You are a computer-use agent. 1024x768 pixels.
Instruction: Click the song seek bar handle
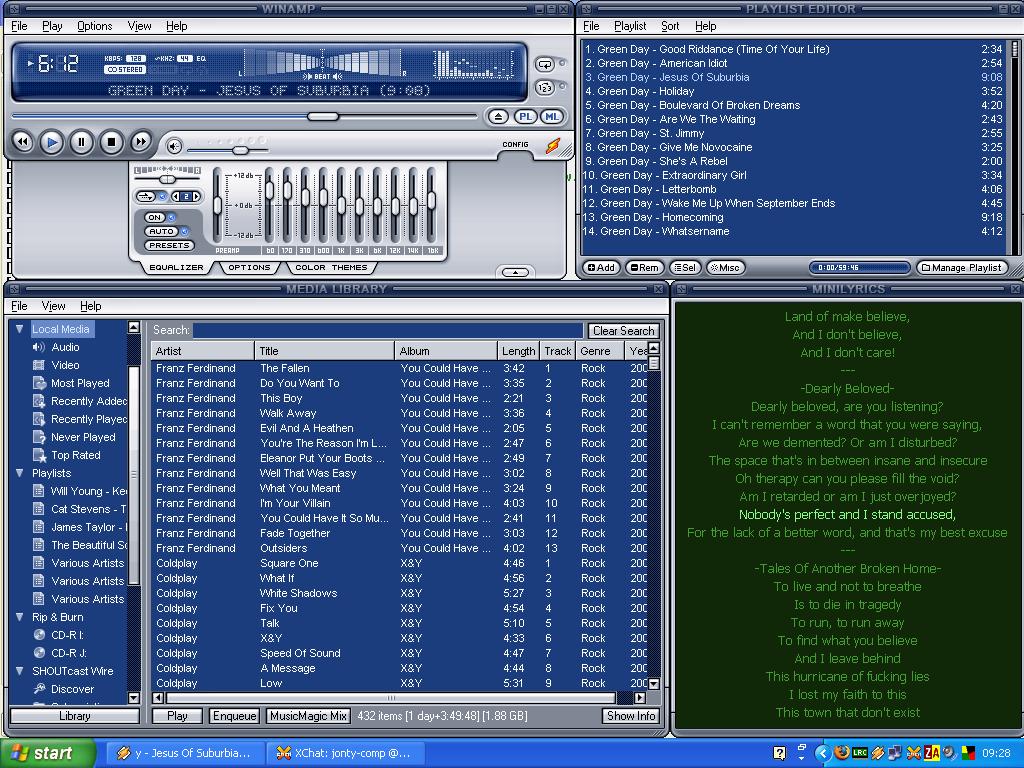(322, 116)
